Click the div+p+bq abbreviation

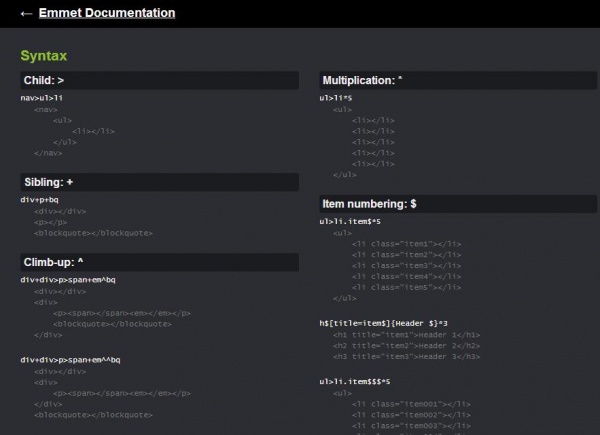point(39,200)
